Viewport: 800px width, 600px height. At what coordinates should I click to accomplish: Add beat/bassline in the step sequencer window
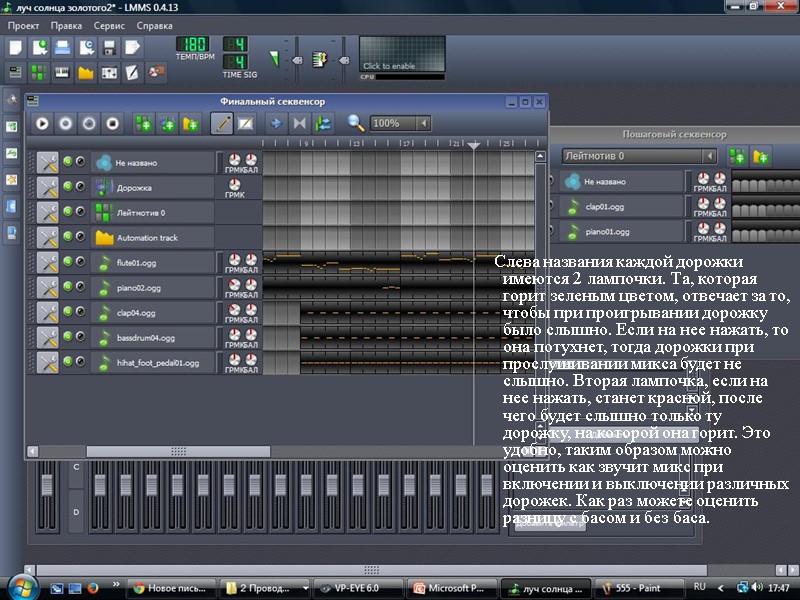tap(737, 156)
